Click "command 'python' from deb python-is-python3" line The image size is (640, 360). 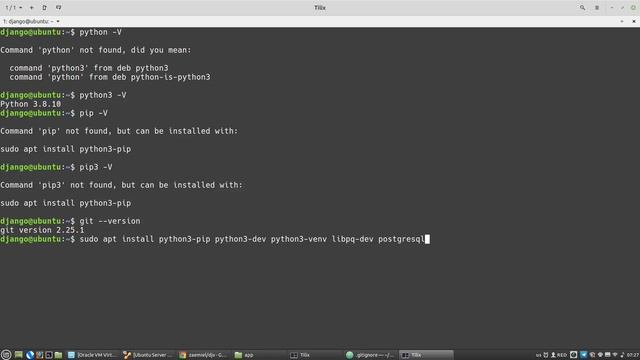click(x=110, y=77)
